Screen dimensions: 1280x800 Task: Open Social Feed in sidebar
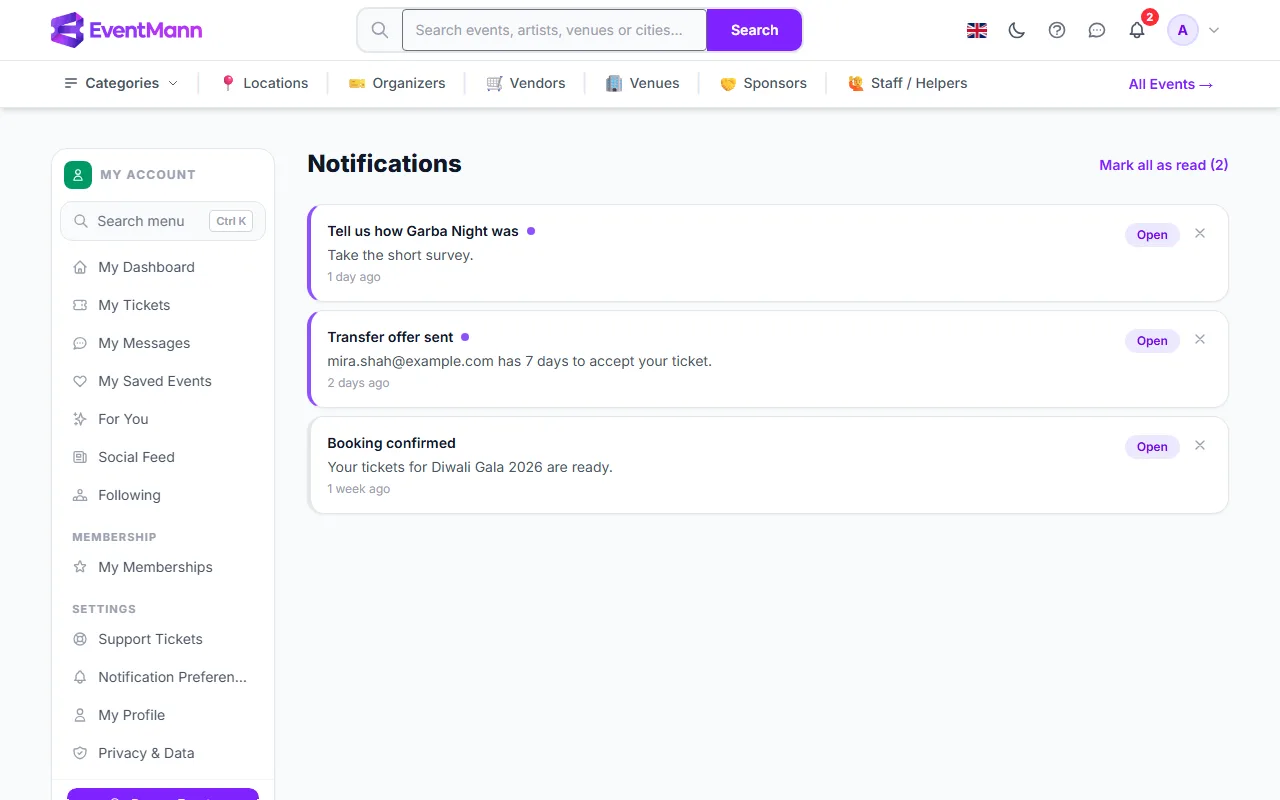[x=163, y=457]
